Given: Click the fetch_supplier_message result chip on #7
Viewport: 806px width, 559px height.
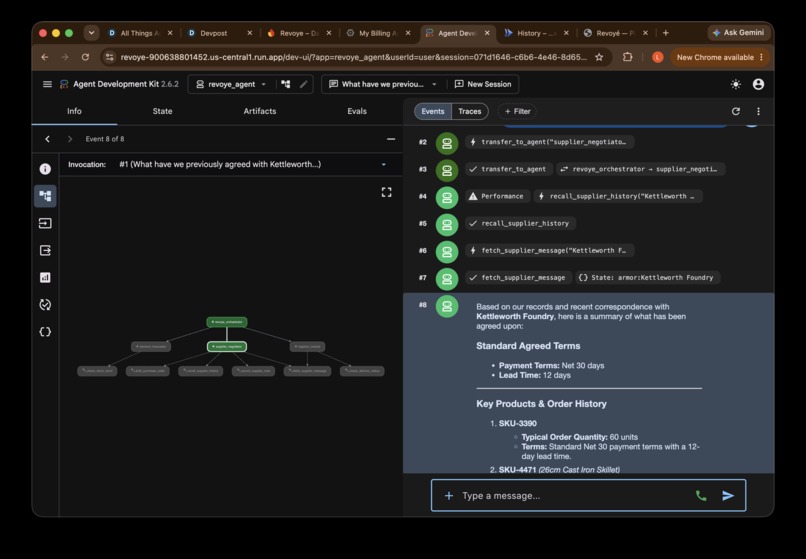Looking at the screenshot, I should pos(518,278).
